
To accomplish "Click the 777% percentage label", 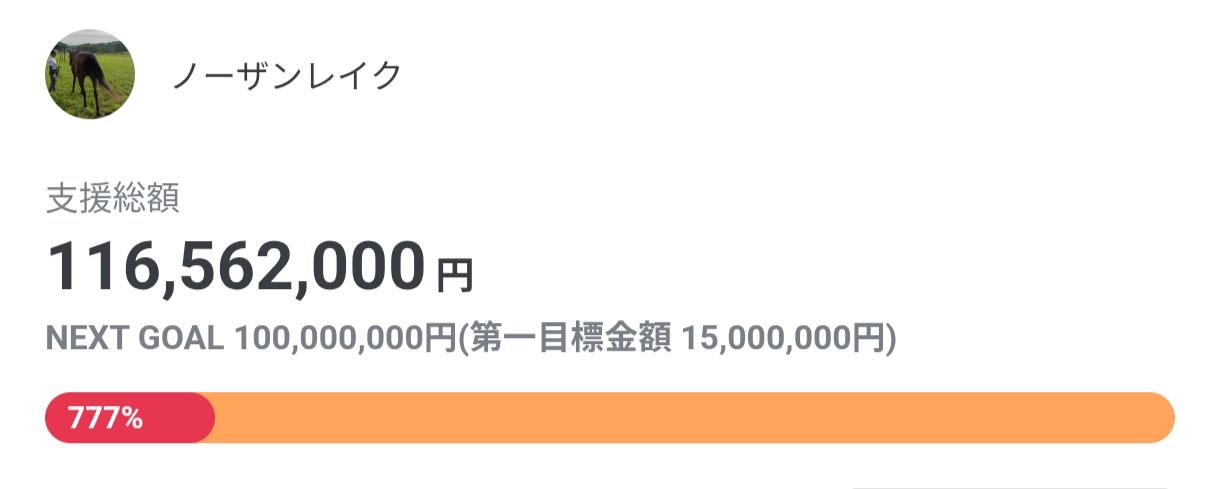I will tap(105, 418).
